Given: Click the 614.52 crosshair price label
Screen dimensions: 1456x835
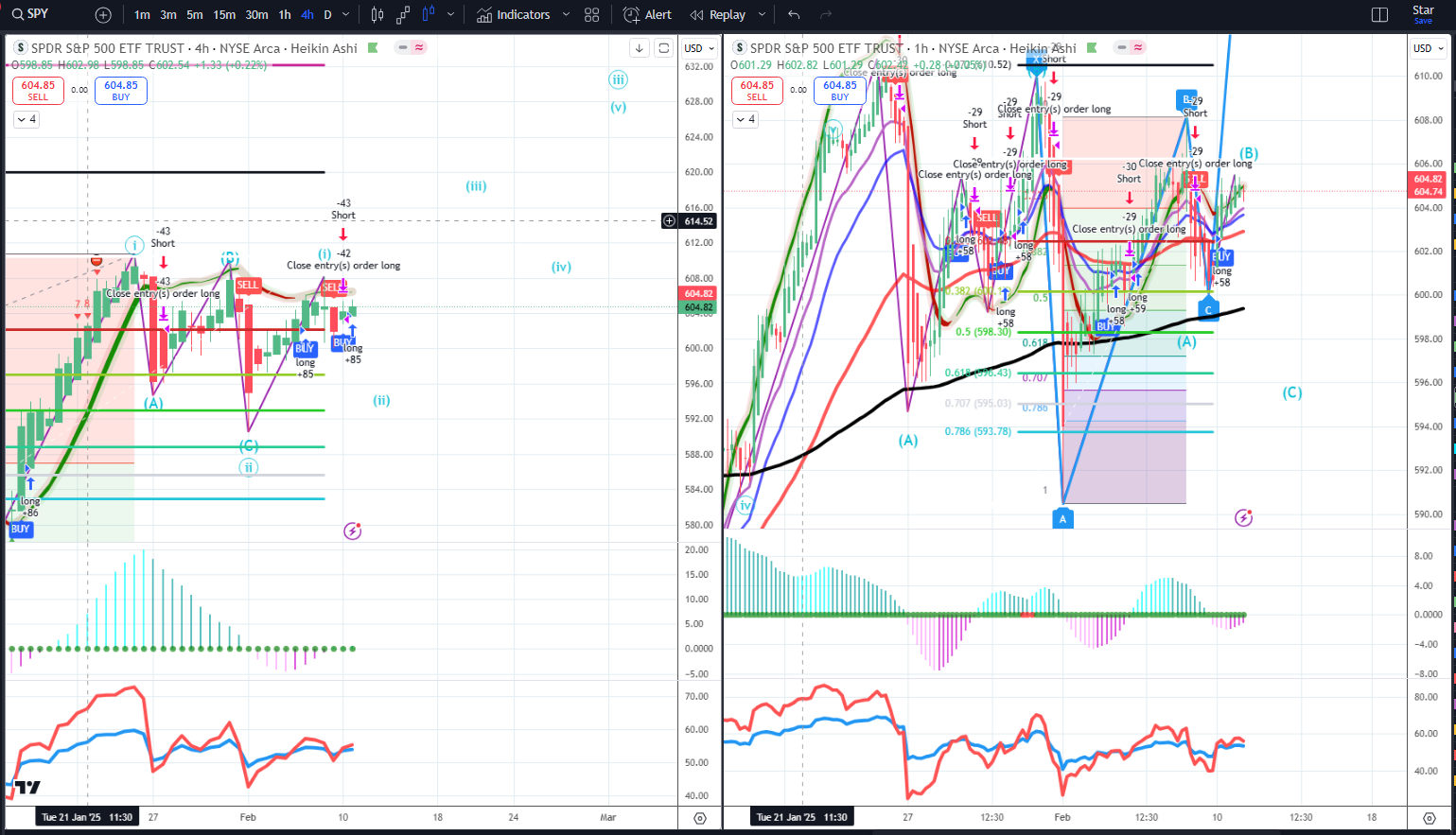Looking at the screenshot, I should pyautogui.click(x=699, y=221).
